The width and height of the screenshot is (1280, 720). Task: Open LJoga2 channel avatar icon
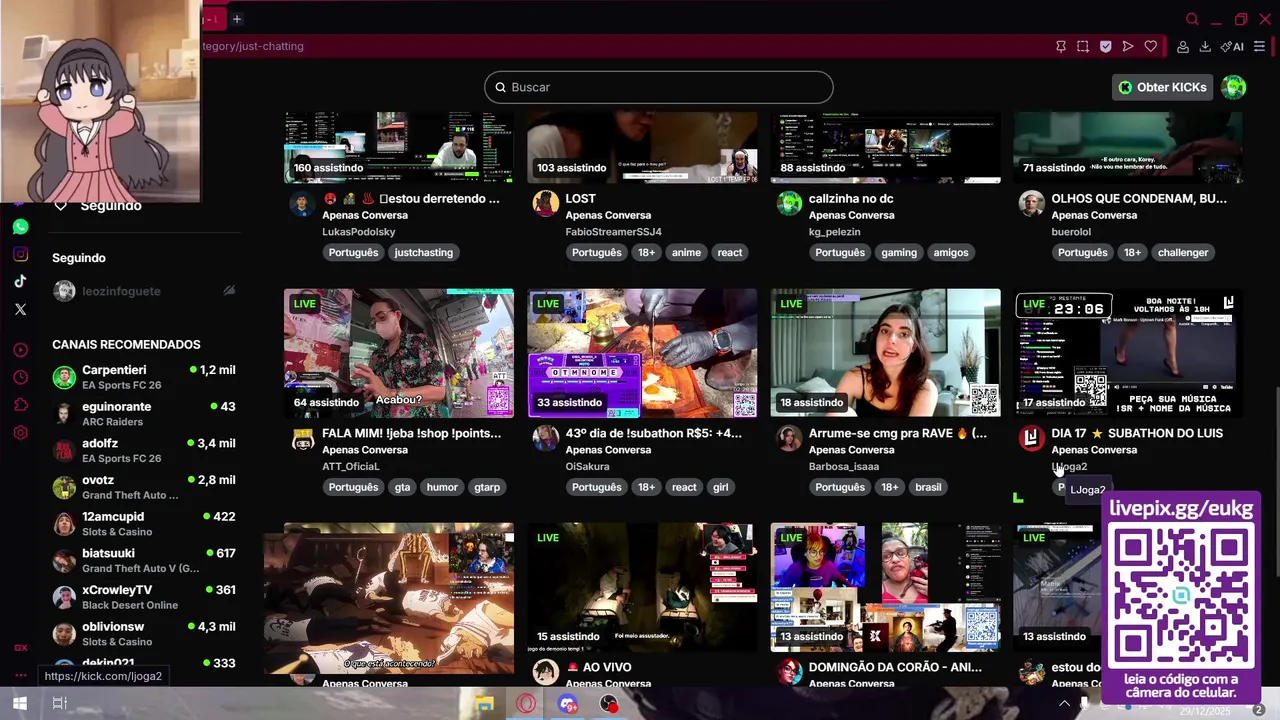point(1031,438)
